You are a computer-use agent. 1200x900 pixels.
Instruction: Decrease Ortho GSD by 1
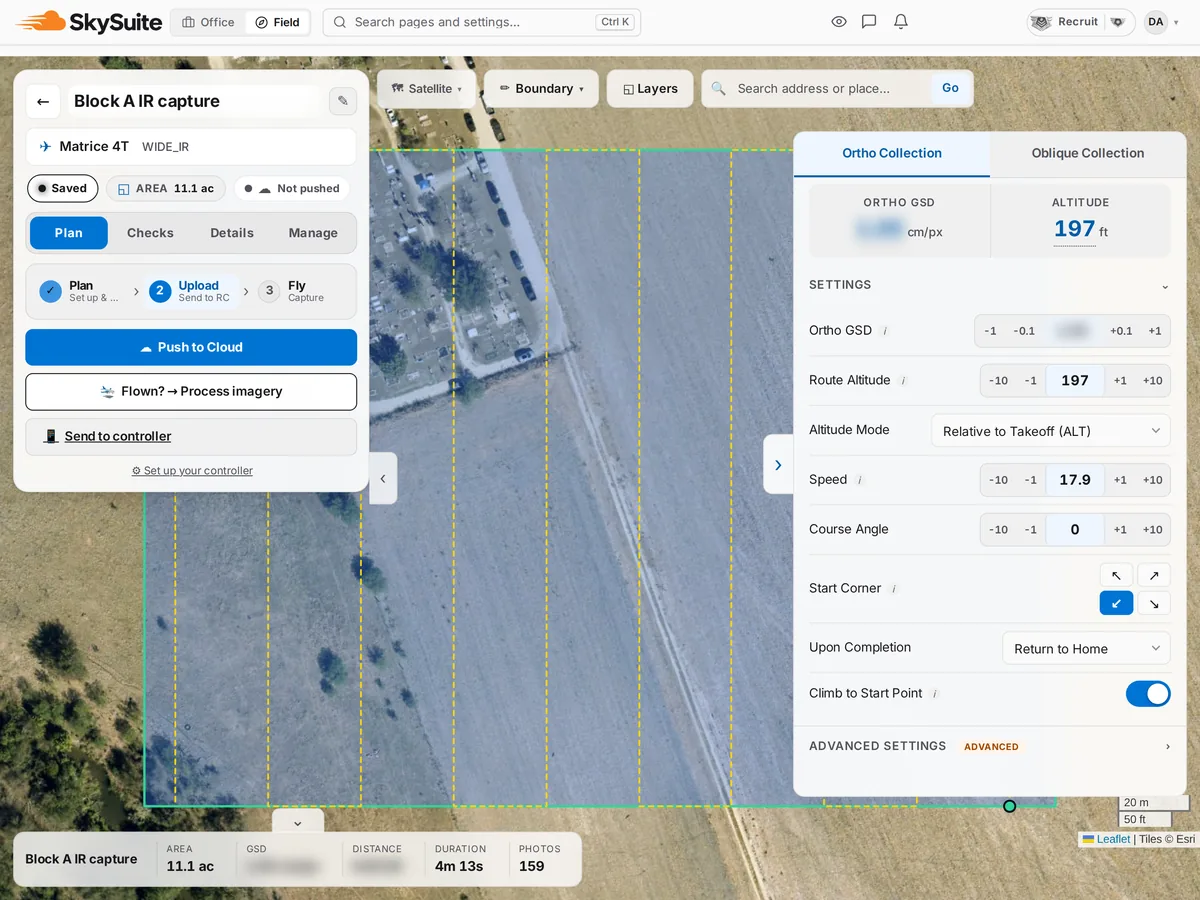click(990, 331)
